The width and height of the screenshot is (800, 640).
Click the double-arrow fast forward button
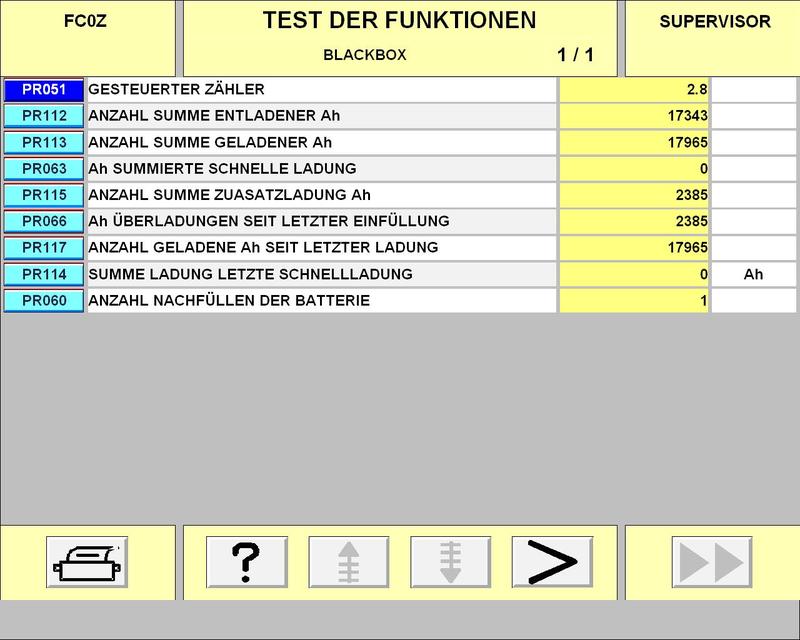click(x=712, y=562)
